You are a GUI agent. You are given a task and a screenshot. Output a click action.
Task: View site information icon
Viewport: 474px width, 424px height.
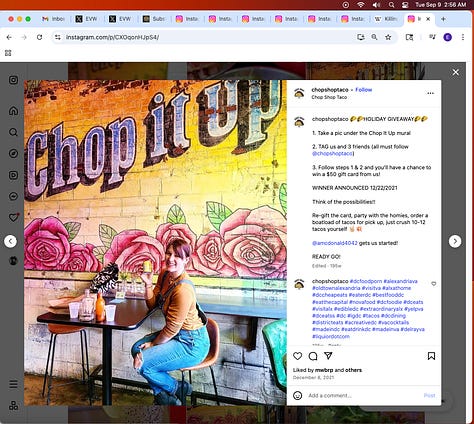(58, 37)
